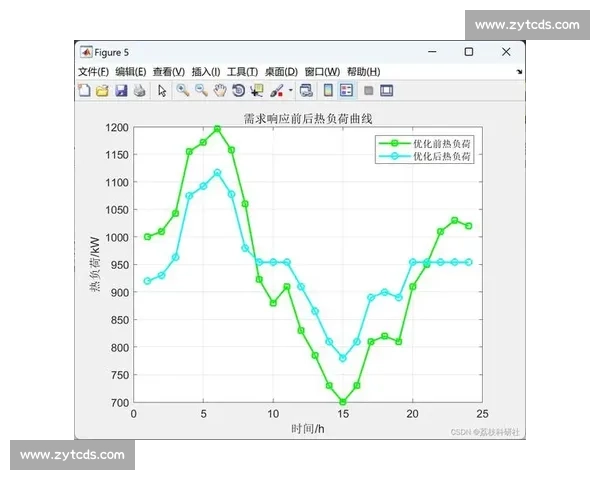
Task: Minimize the Figure 5 window
Action: pyautogui.click(x=432, y=52)
